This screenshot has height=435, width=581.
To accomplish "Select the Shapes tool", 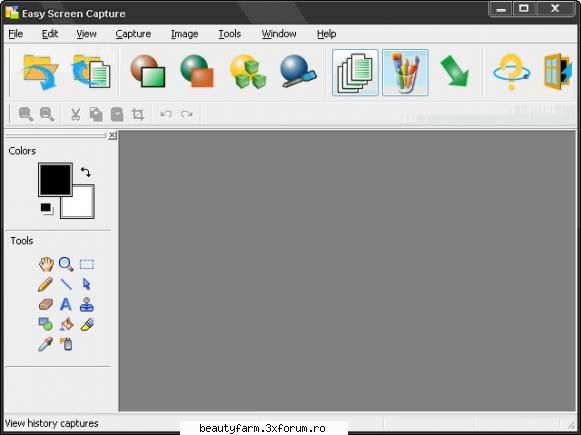I will click(46, 324).
